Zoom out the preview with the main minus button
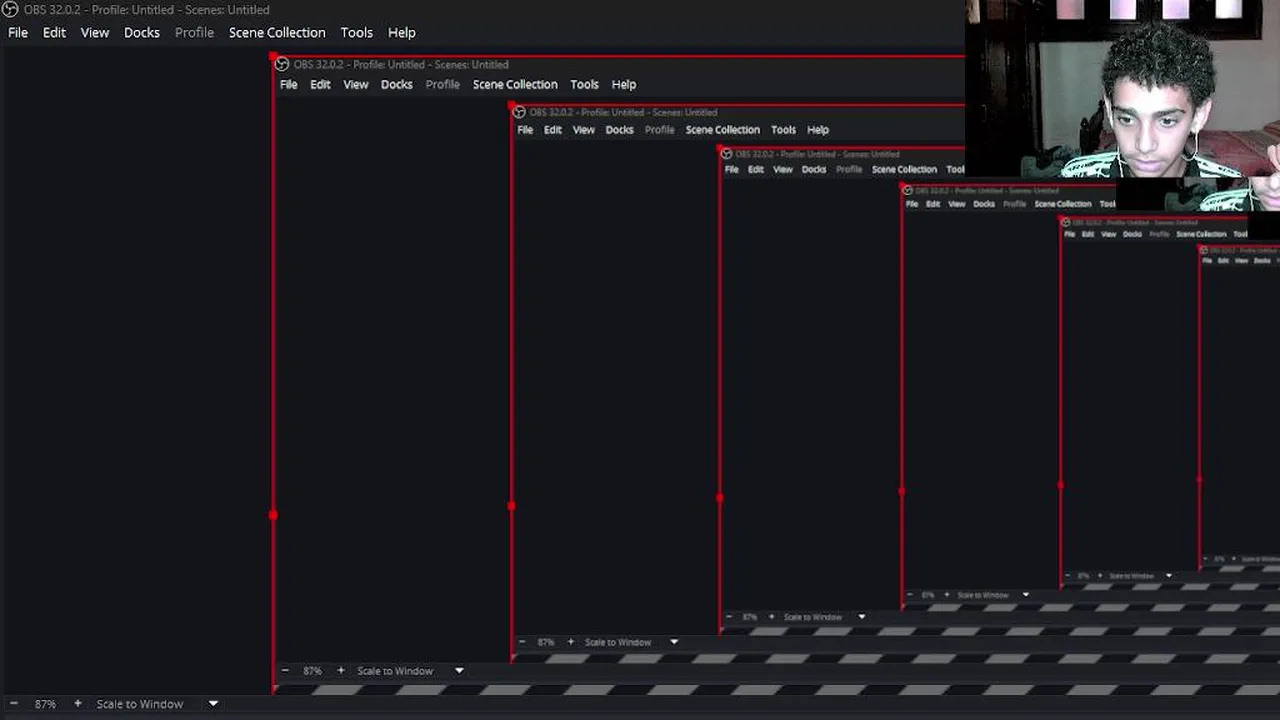This screenshot has width=1280, height=720. (x=14, y=704)
